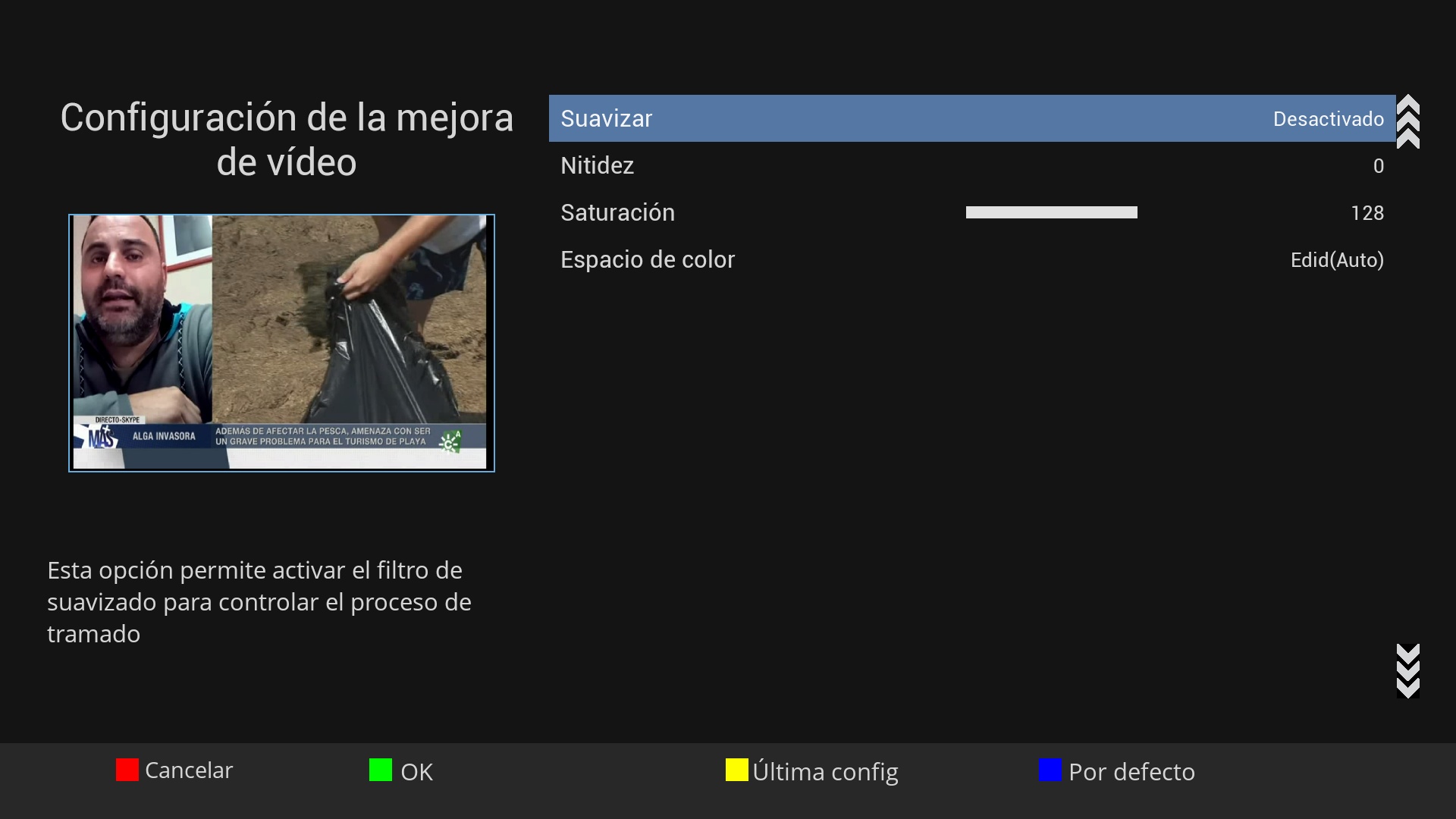Click the live TV preview thumbnail

coord(281,343)
